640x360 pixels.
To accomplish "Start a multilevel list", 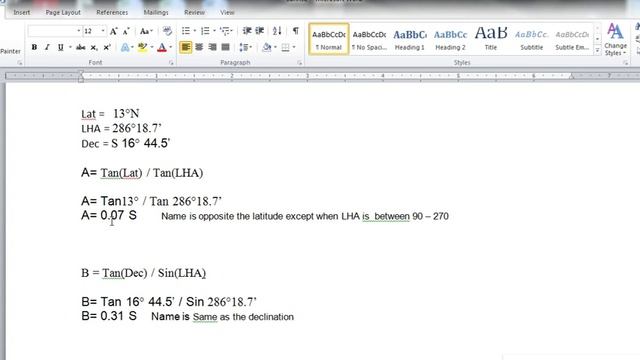I will tap(224, 31).
